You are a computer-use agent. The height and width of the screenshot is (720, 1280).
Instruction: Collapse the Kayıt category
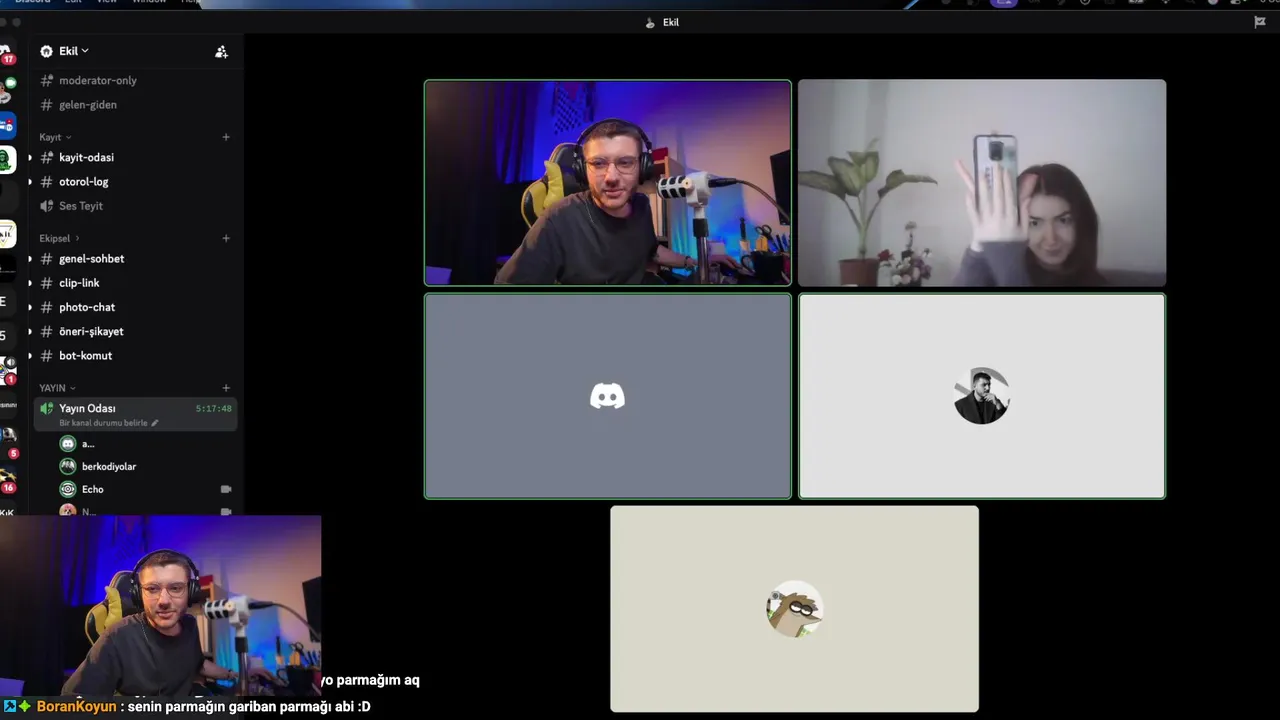[x=55, y=137]
